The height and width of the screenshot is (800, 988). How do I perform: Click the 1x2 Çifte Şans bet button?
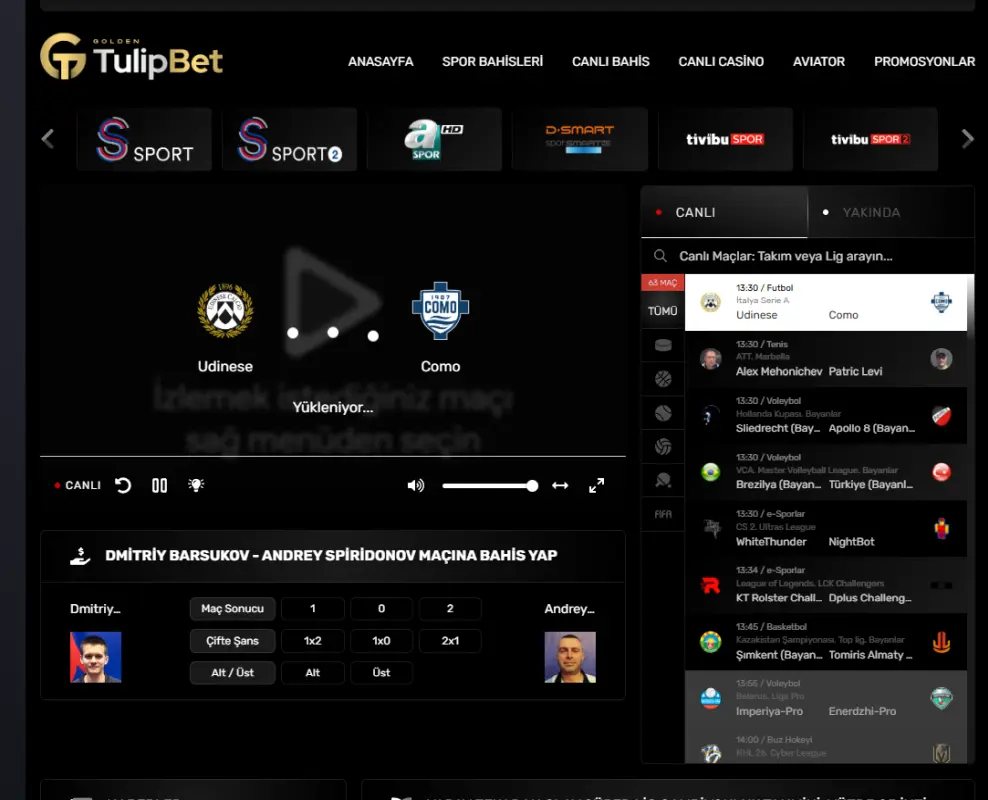coord(312,641)
